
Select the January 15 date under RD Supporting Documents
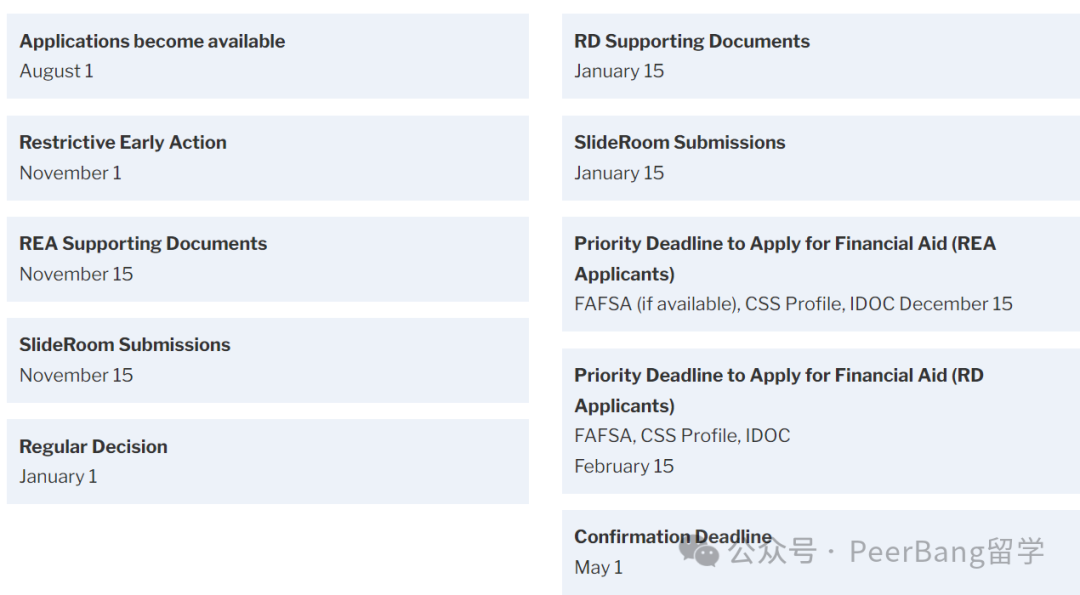tap(619, 71)
